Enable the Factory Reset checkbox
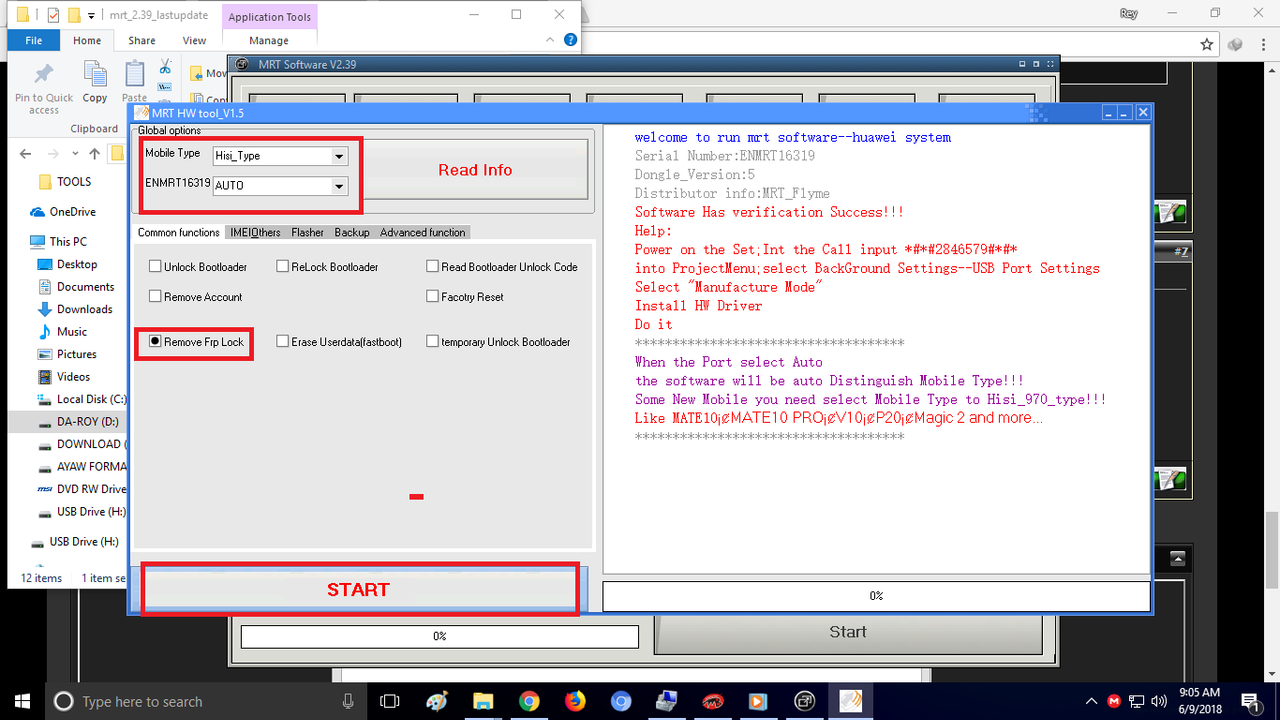The width and height of the screenshot is (1280, 720). [x=433, y=297]
